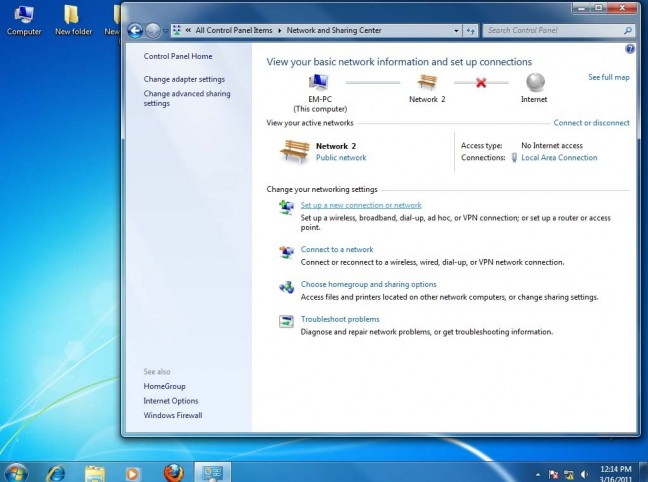Open the Help question mark icon
Screen dimensions: 648x482
click(x=629, y=49)
